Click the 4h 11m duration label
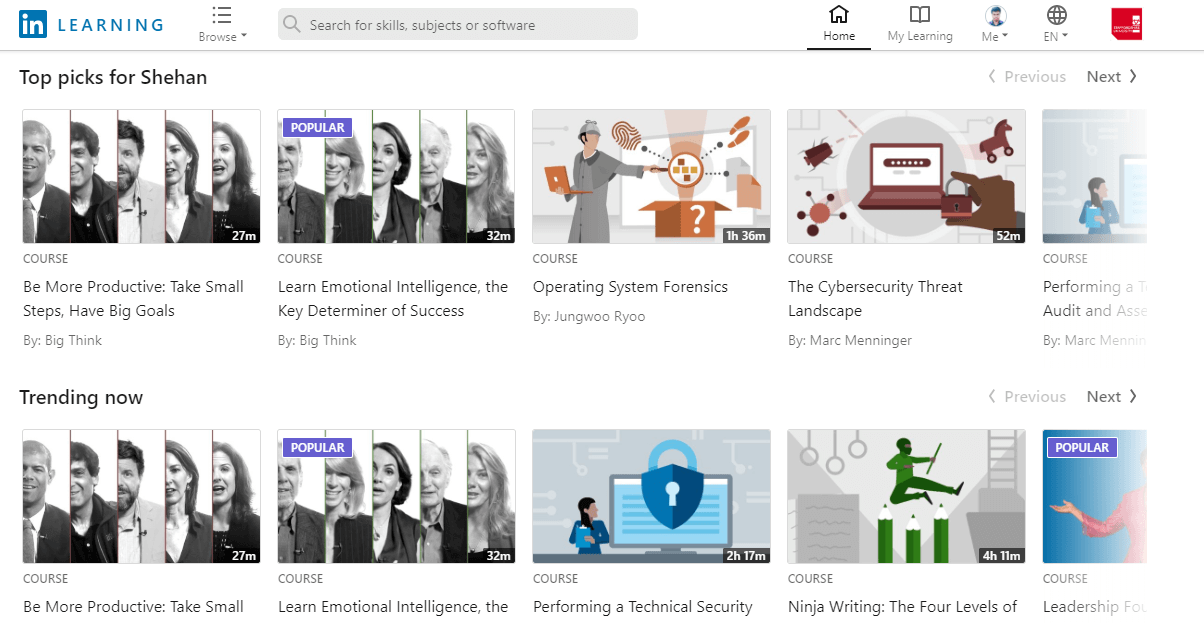1204x623 pixels. coord(1002,556)
